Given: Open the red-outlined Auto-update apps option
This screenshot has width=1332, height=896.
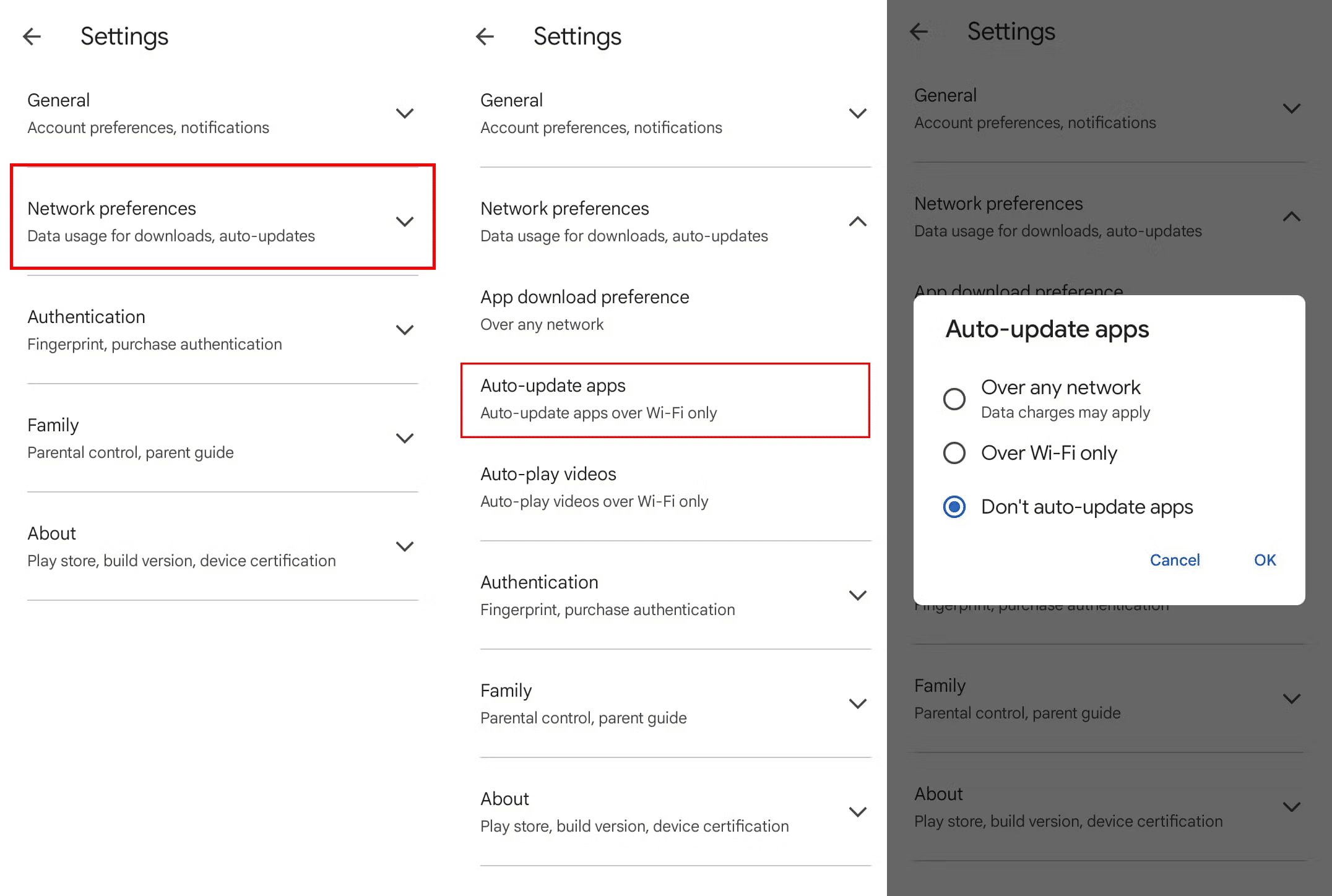Looking at the screenshot, I should point(665,400).
